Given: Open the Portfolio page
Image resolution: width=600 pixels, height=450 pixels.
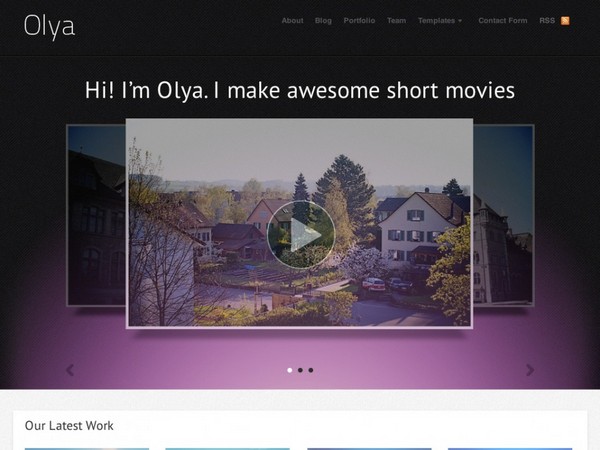Looking at the screenshot, I should pos(359,21).
